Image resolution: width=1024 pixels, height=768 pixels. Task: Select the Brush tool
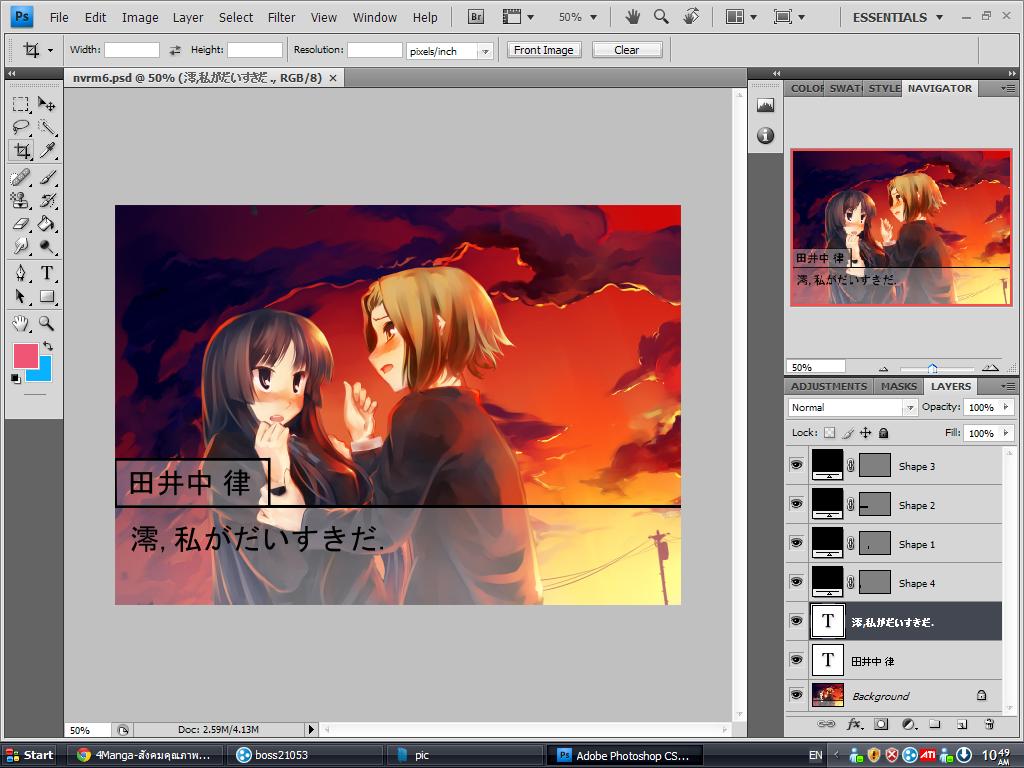coord(46,177)
